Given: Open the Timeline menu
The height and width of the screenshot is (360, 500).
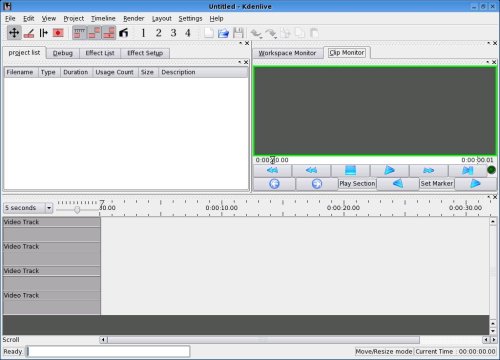Looking at the screenshot, I should (x=103, y=18).
